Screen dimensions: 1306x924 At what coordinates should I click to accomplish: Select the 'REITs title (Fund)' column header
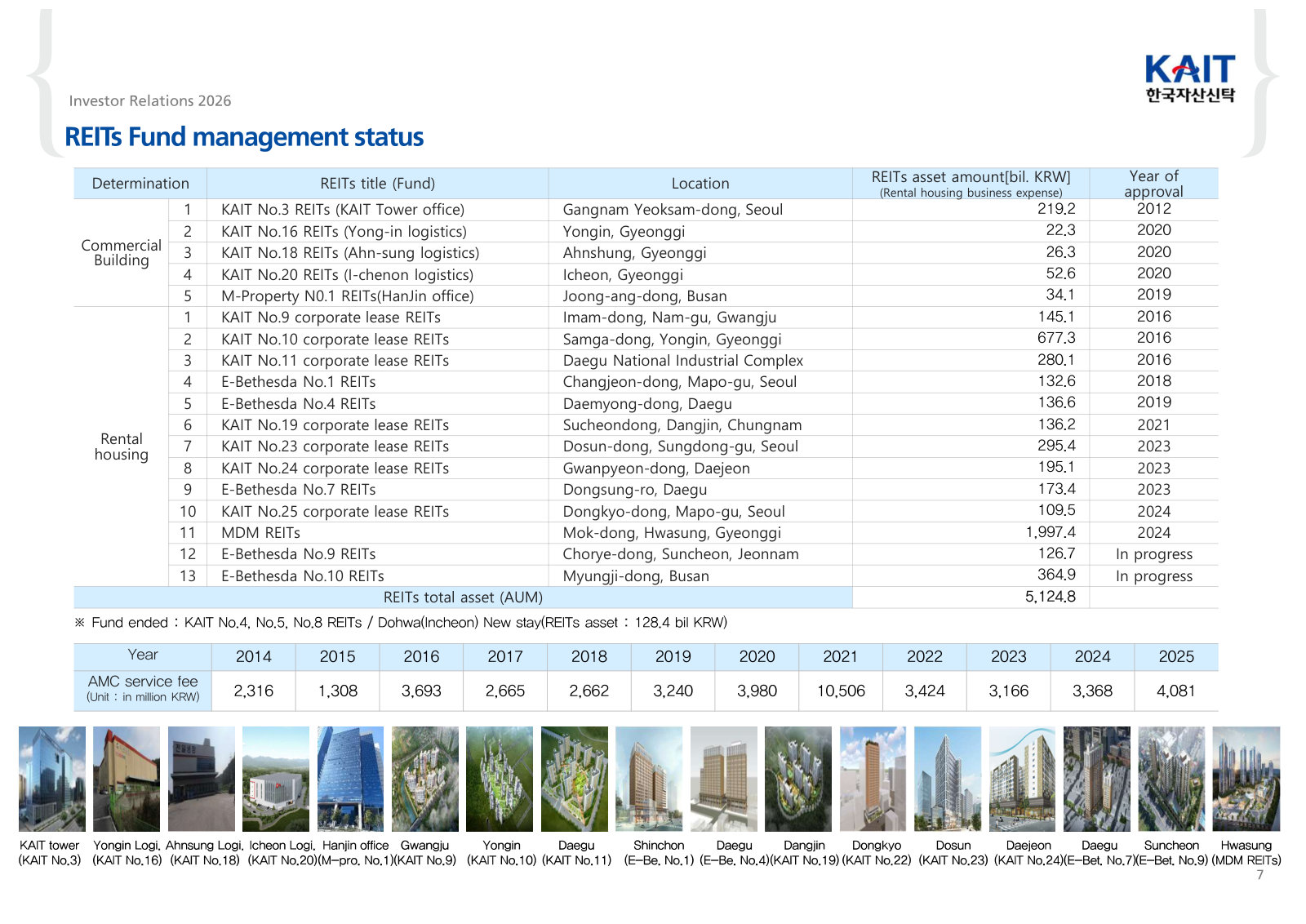[377, 184]
